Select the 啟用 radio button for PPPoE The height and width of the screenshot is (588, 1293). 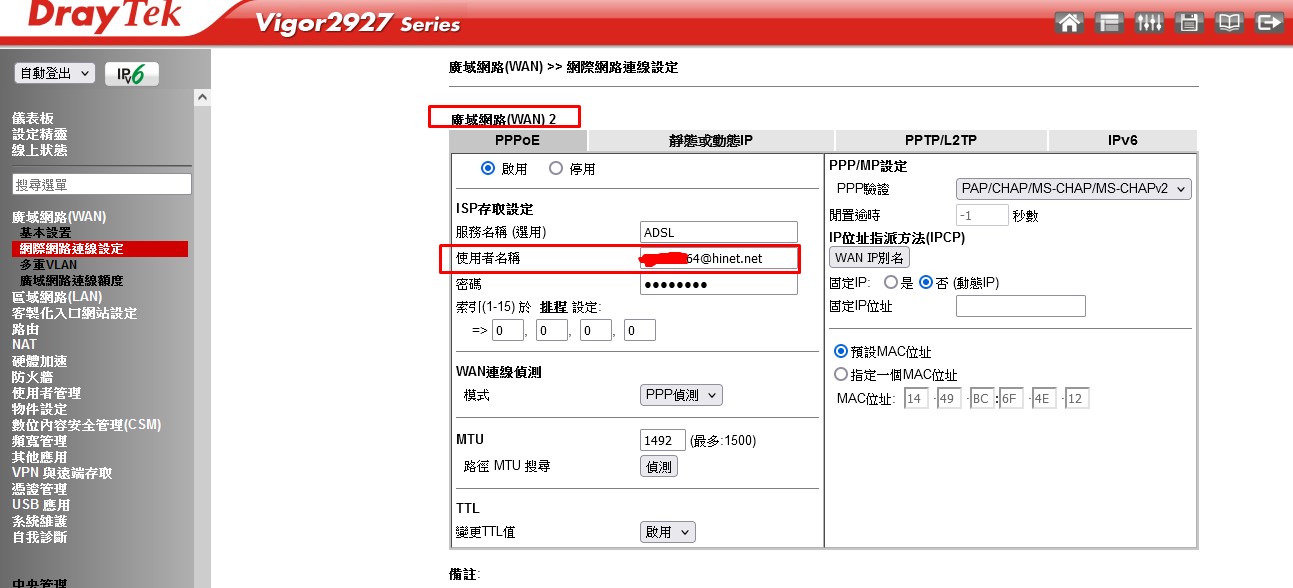click(488, 169)
